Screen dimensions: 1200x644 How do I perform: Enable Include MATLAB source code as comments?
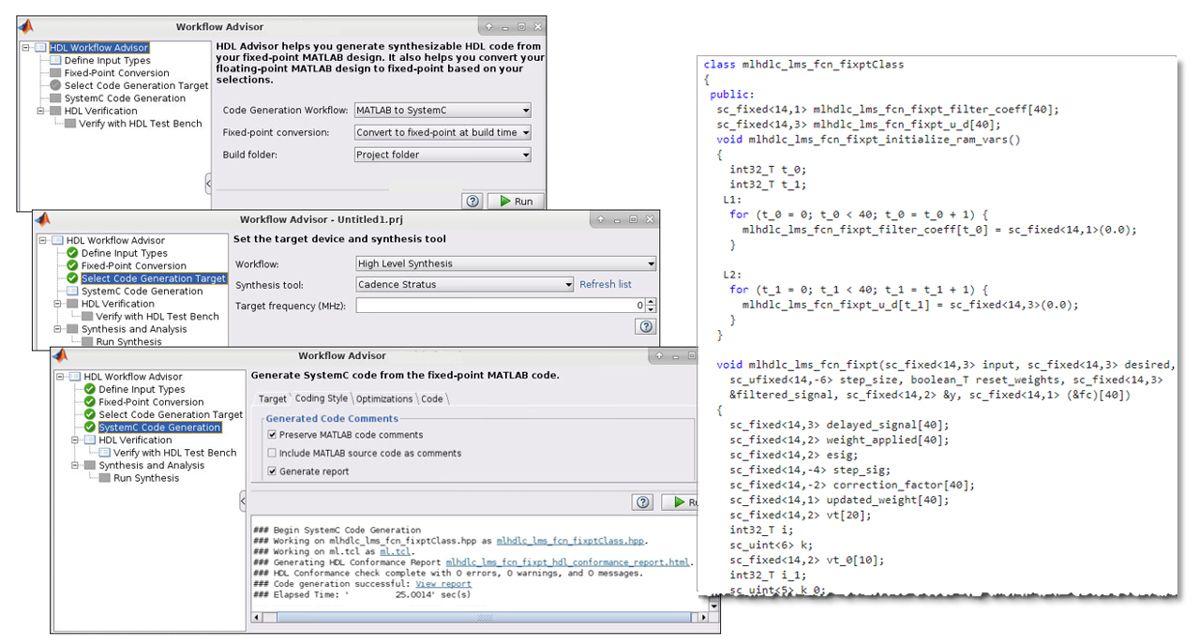tap(272, 453)
